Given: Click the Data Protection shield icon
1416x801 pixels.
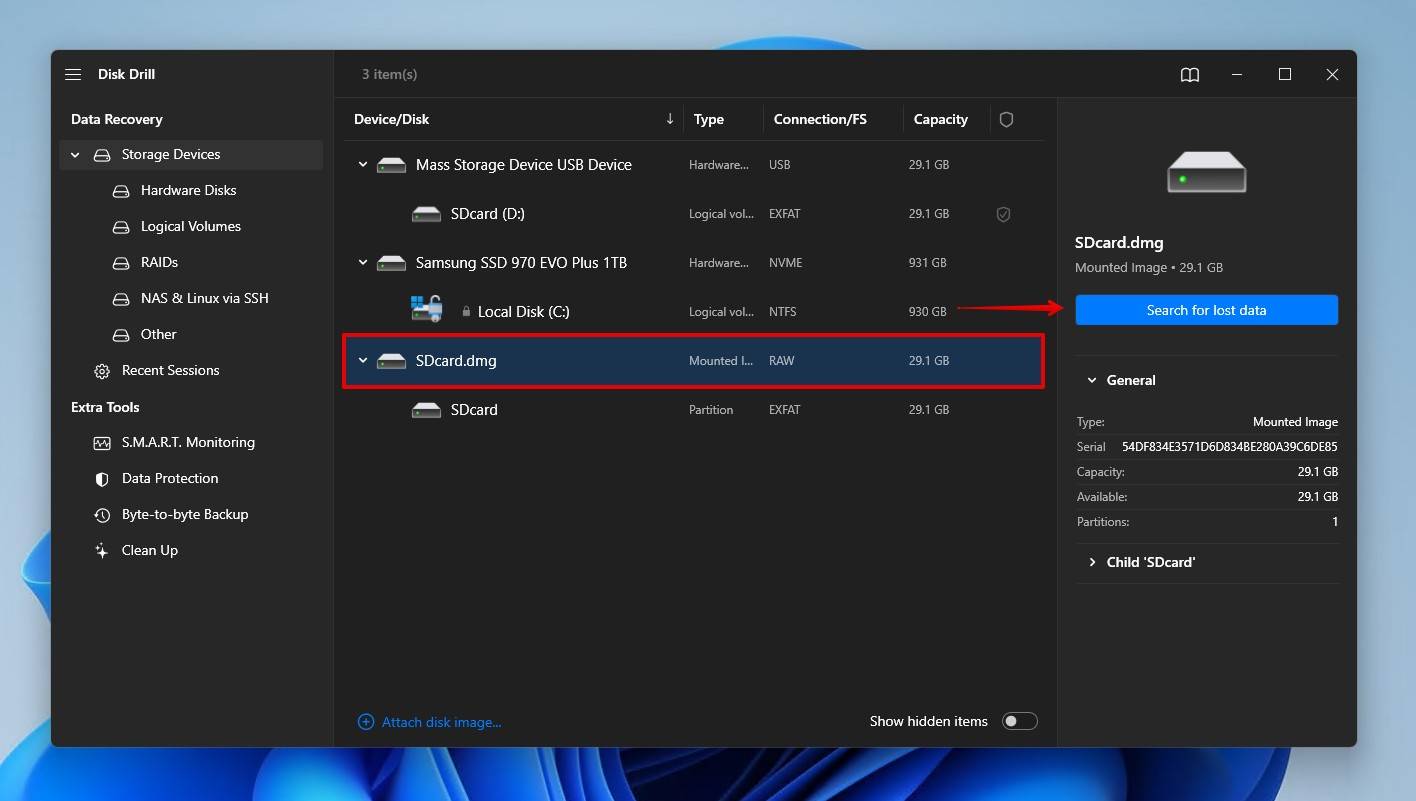Looking at the screenshot, I should pyautogui.click(x=102, y=479).
